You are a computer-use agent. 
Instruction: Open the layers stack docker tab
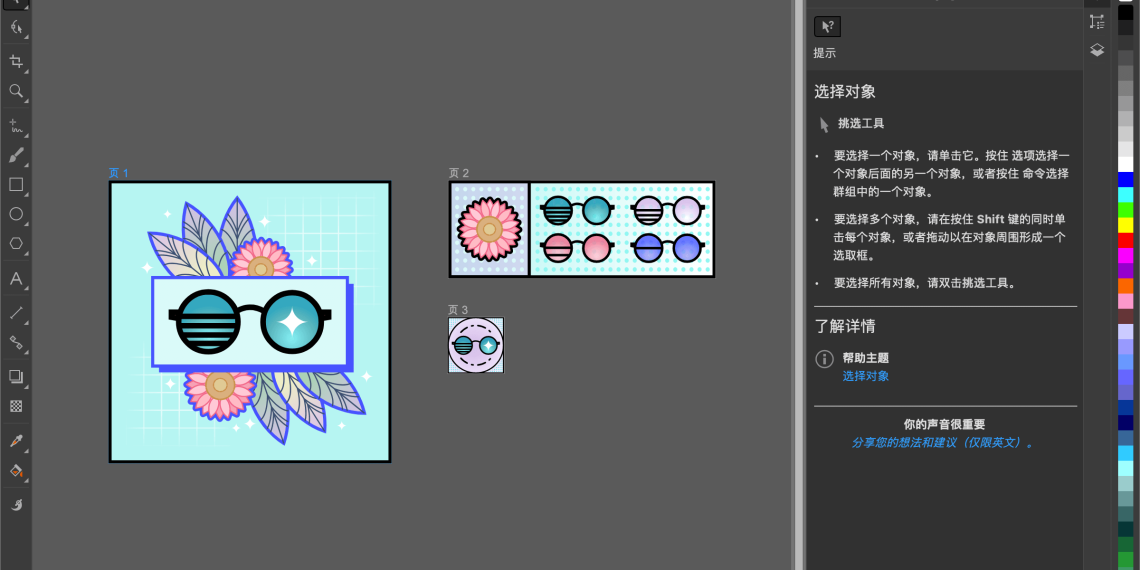coord(1097,50)
